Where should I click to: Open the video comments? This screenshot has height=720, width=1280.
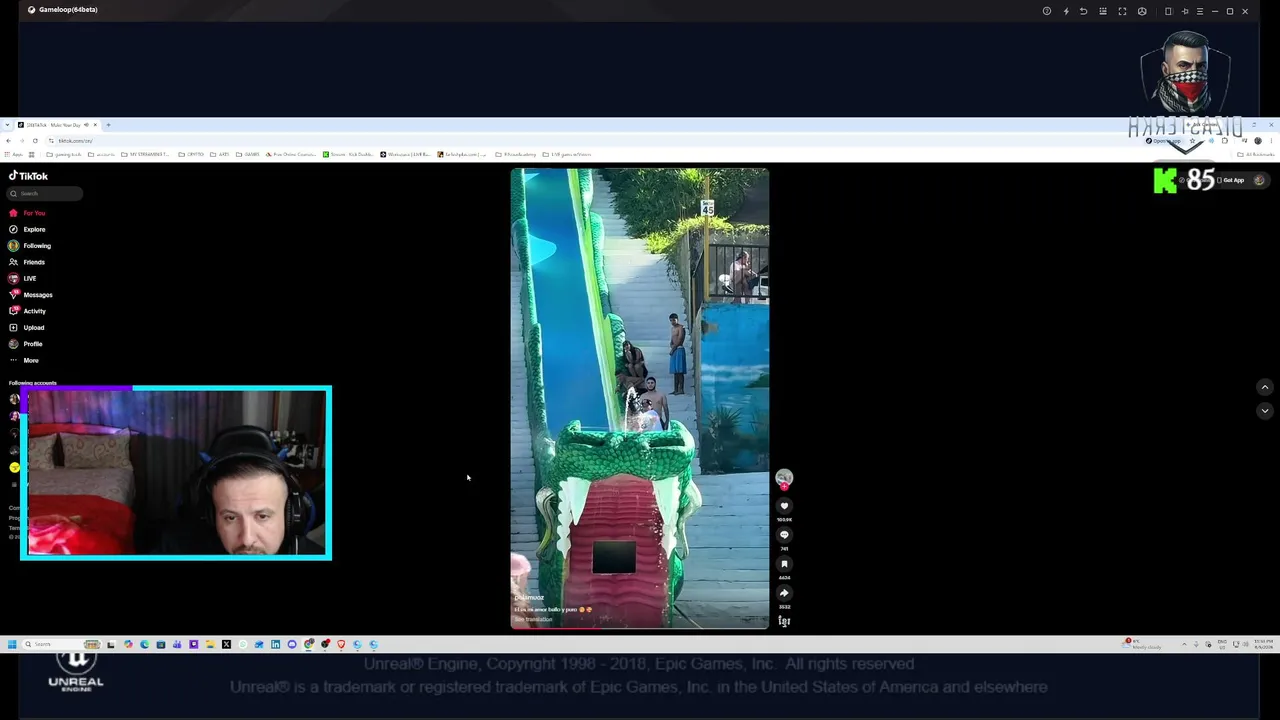(784, 535)
